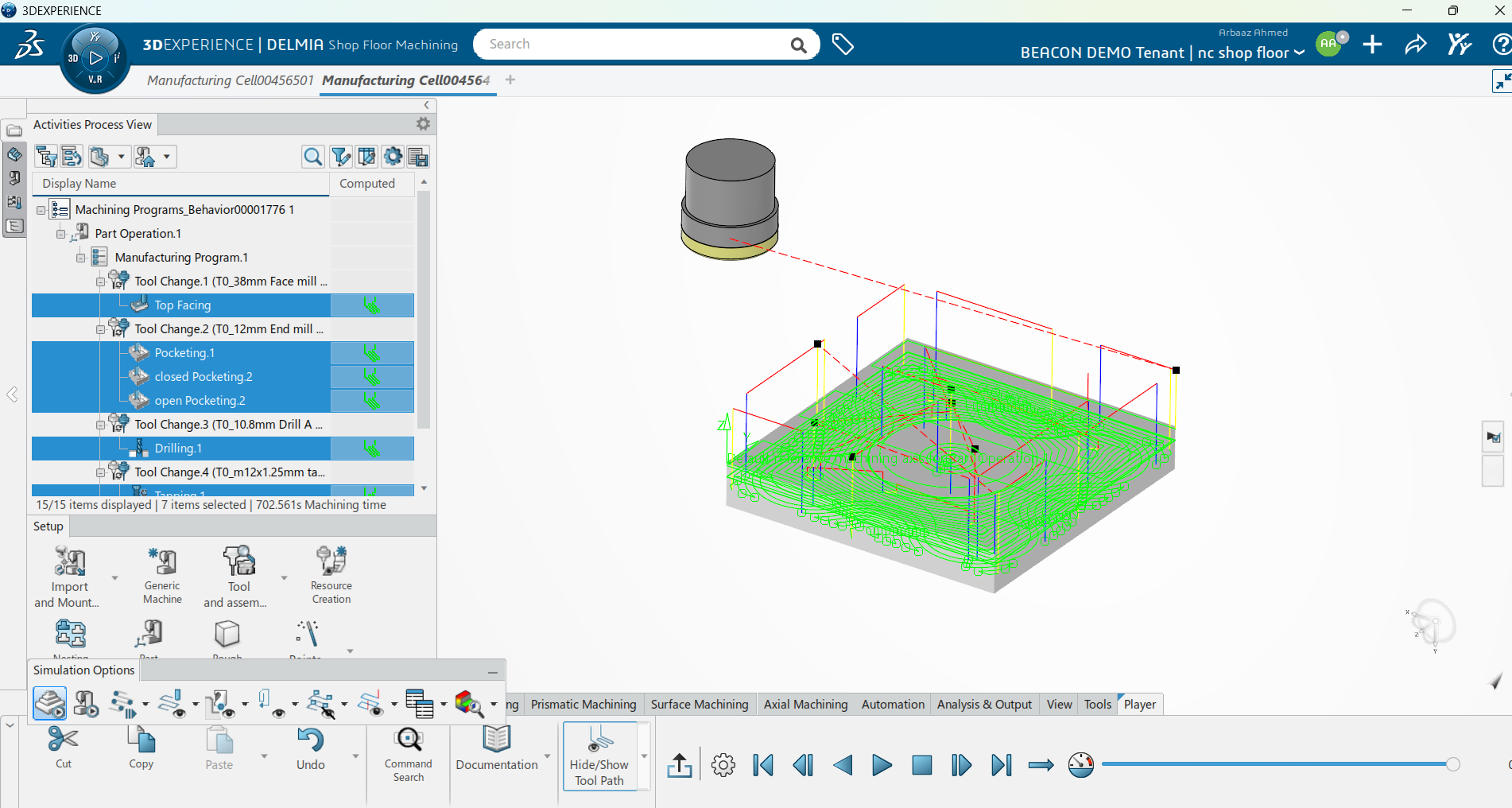Click the search magnifier in search bar
The height and width of the screenshot is (808, 1512).
[799, 45]
